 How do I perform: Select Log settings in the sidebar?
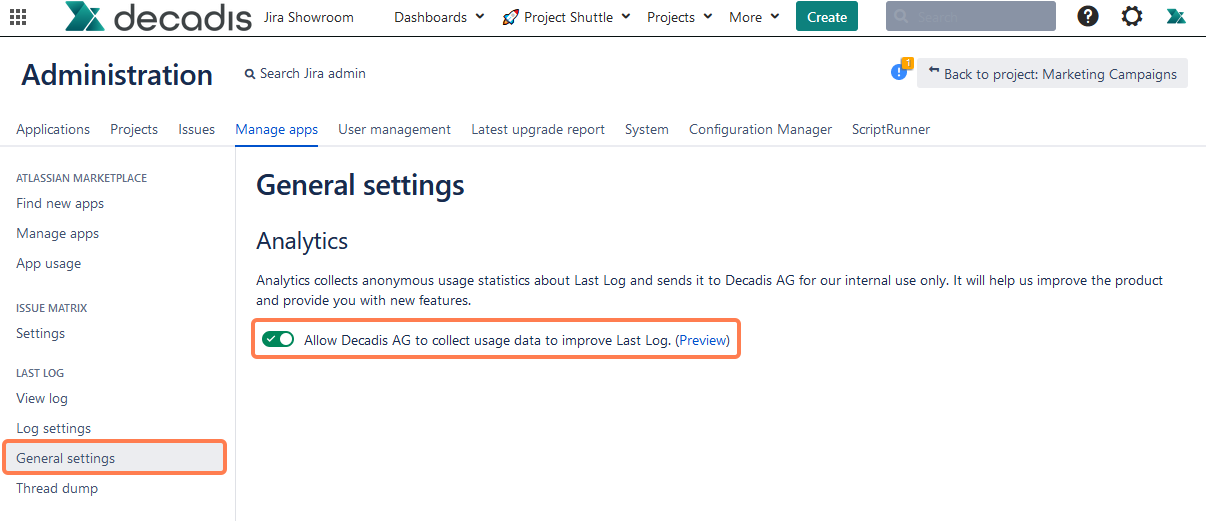click(53, 428)
